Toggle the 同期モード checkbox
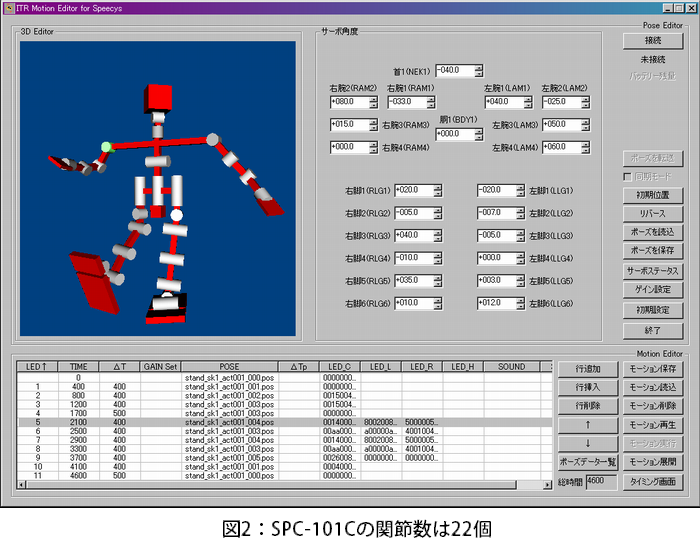This screenshot has height=548, width=700. 628,176
